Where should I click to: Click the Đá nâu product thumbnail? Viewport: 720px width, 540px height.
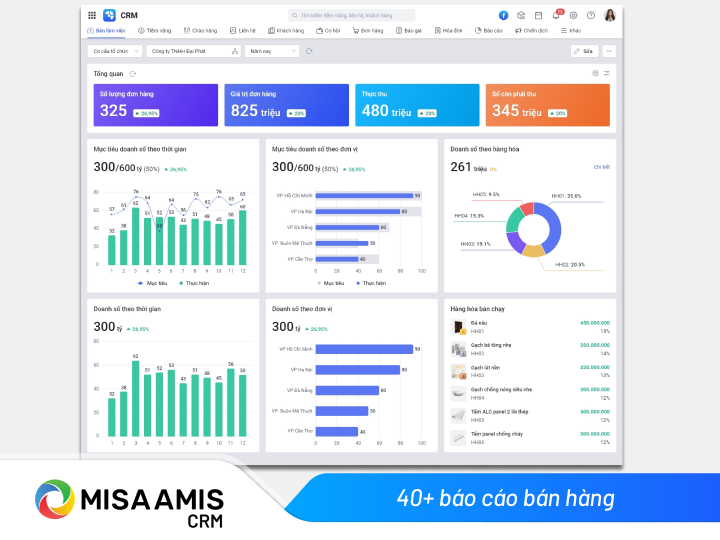[x=458, y=327]
